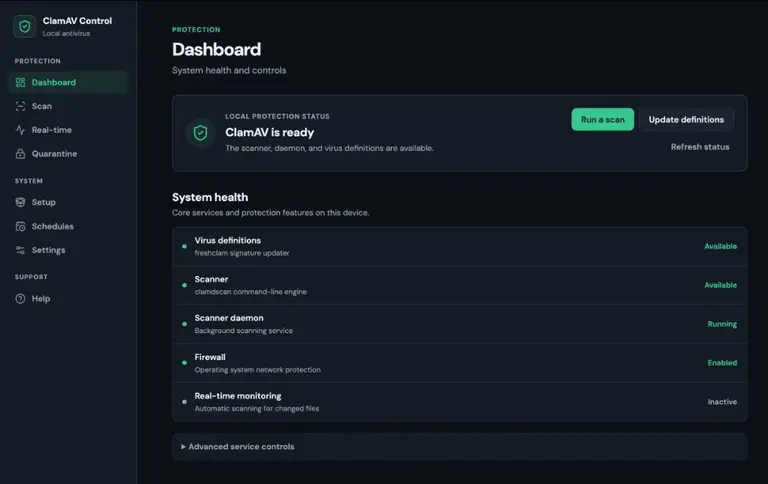This screenshot has height=484, width=768.
Task: Click the Real-time pulse icon
Action: point(20,130)
